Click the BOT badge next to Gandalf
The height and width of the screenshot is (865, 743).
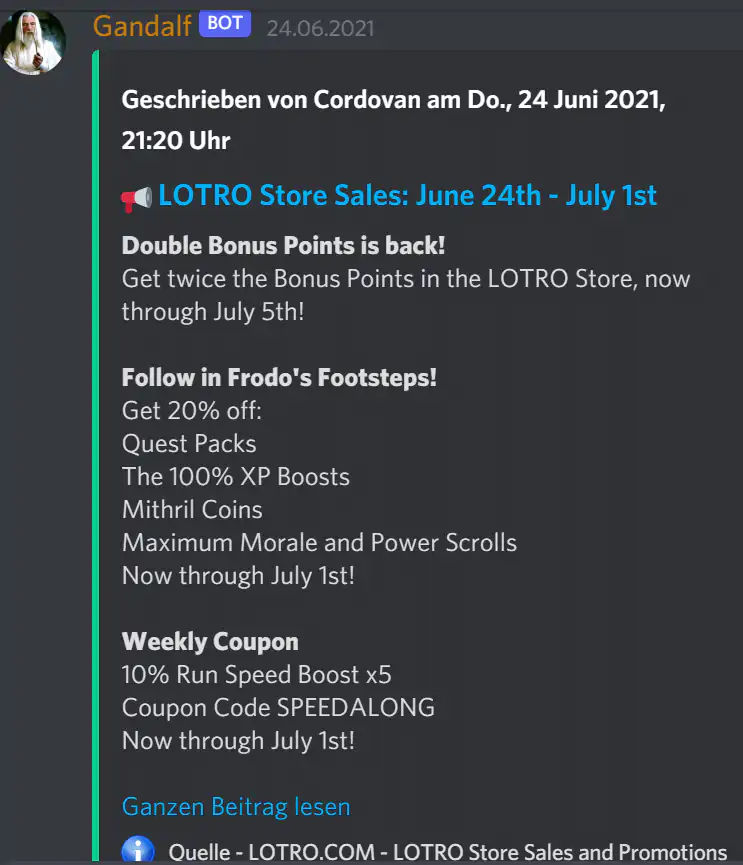pyautogui.click(x=225, y=24)
